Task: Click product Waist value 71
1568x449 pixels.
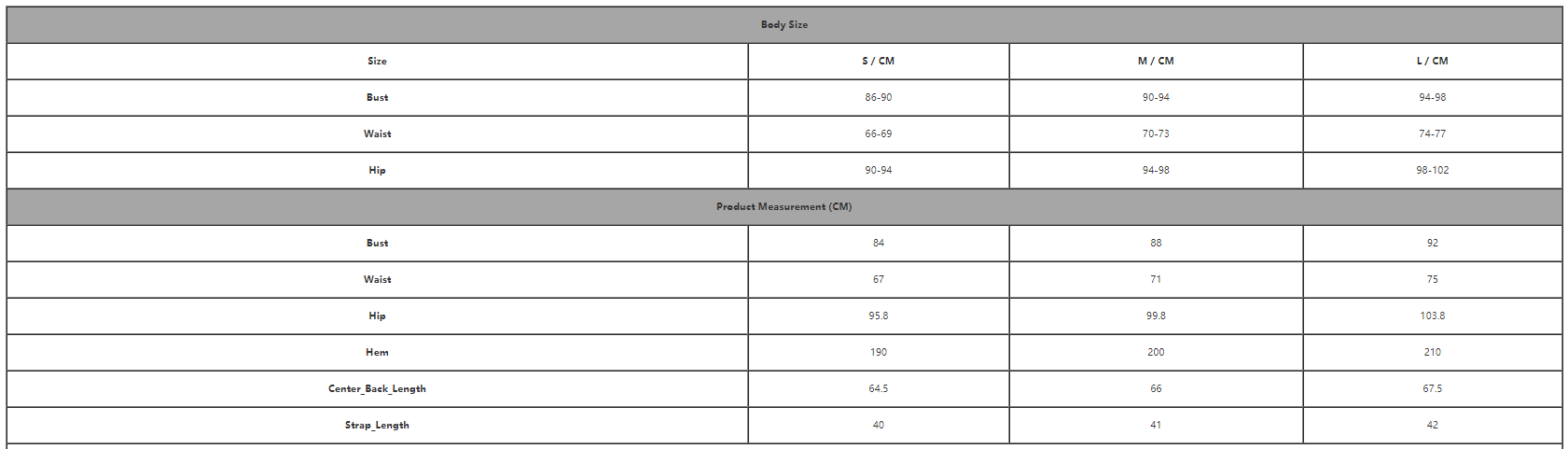Action: 1156,280
